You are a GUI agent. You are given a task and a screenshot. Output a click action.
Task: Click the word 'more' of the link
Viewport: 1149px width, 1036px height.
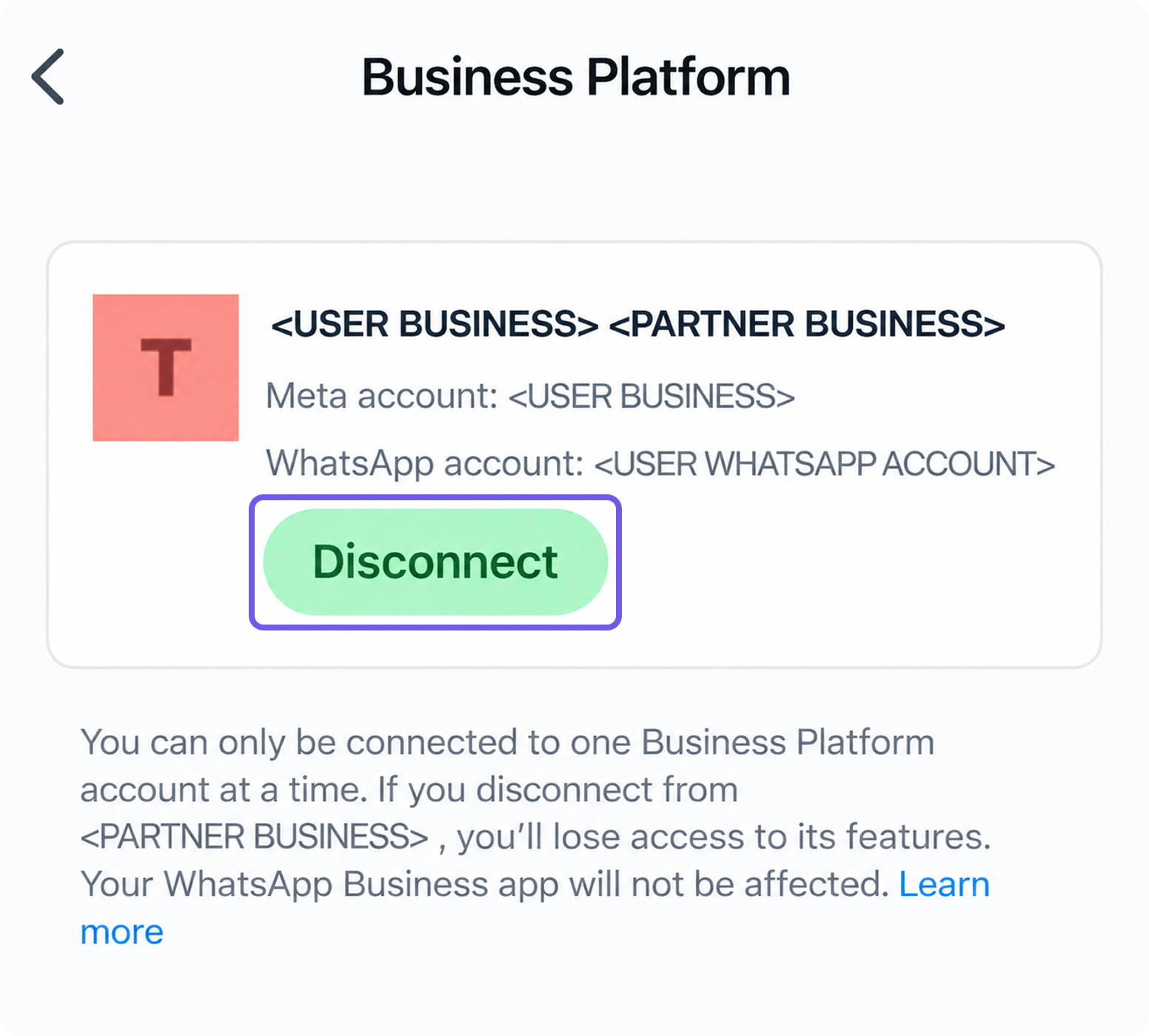(x=122, y=932)
